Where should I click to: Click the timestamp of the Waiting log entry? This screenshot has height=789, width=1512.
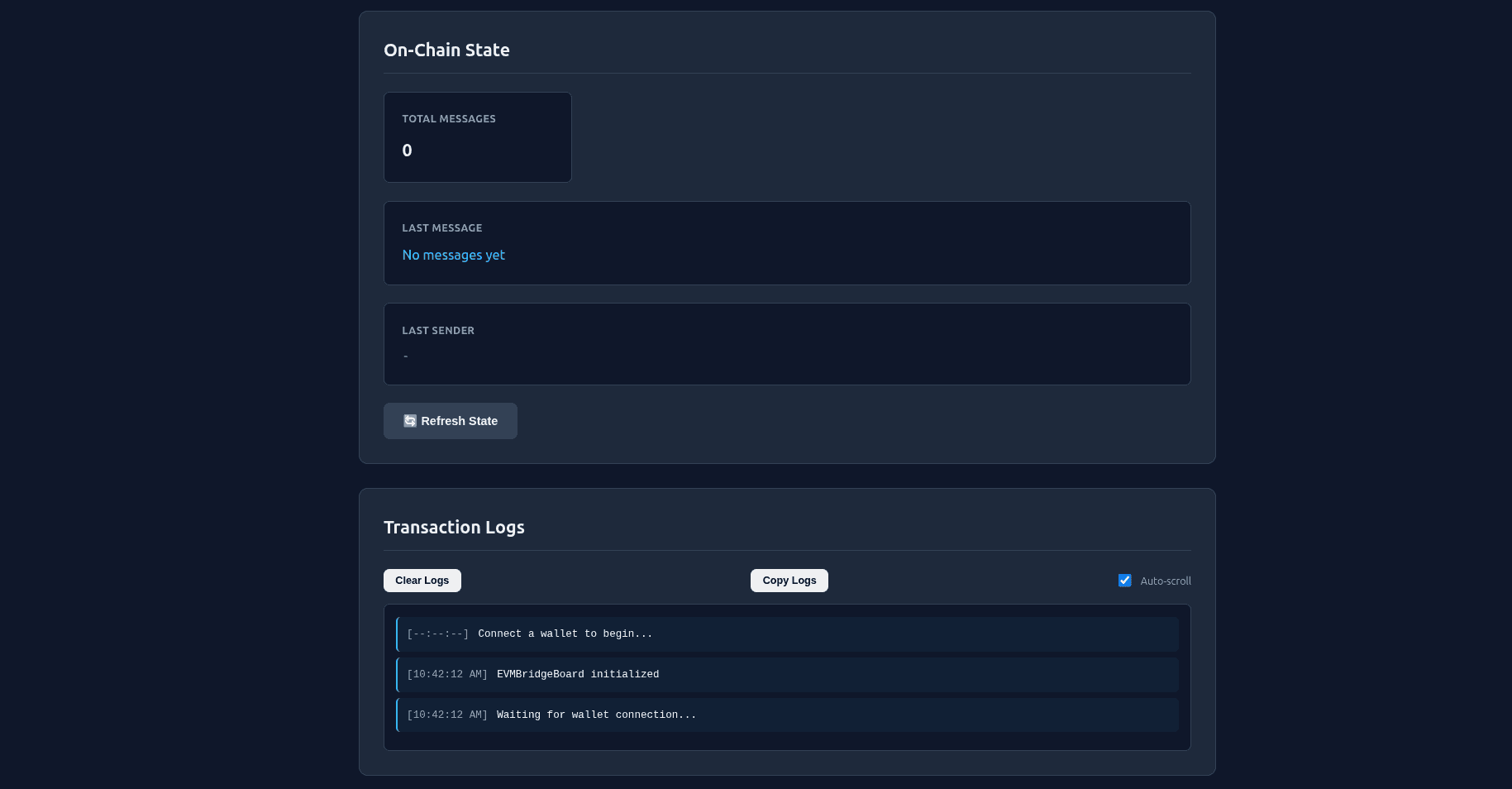(447, 715)
